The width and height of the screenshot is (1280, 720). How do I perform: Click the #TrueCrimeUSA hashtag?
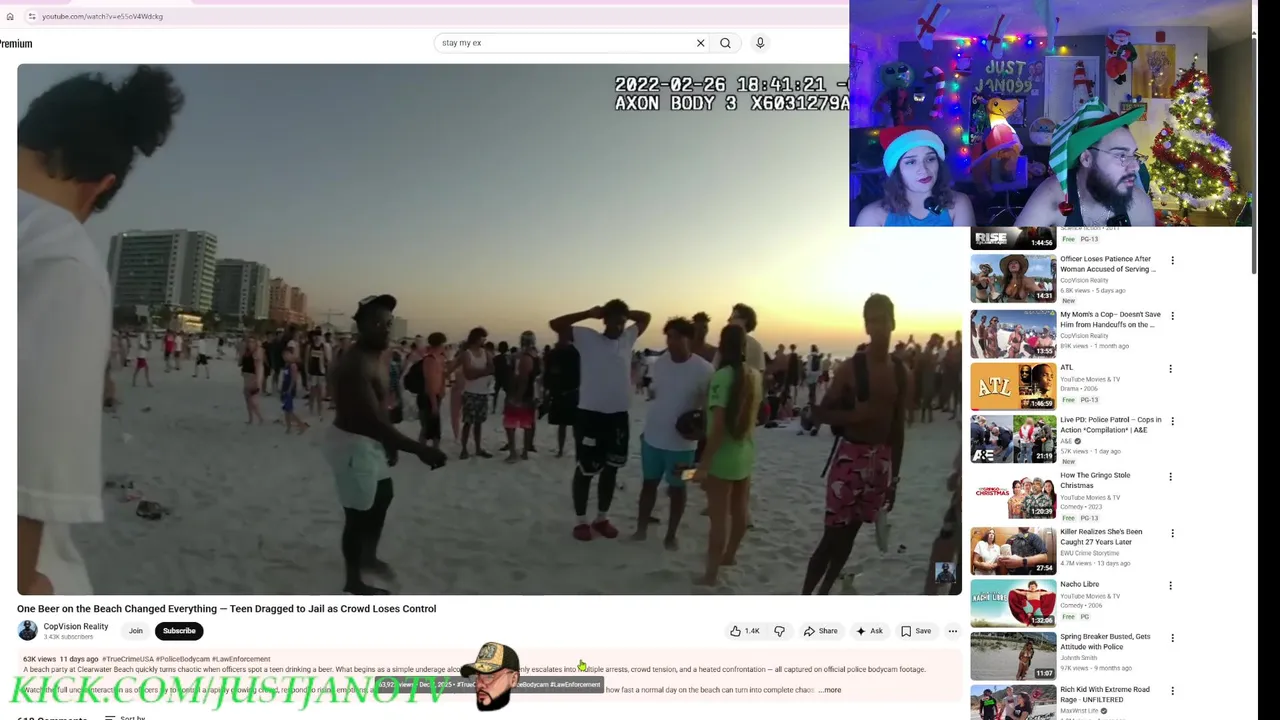(127, 659)
